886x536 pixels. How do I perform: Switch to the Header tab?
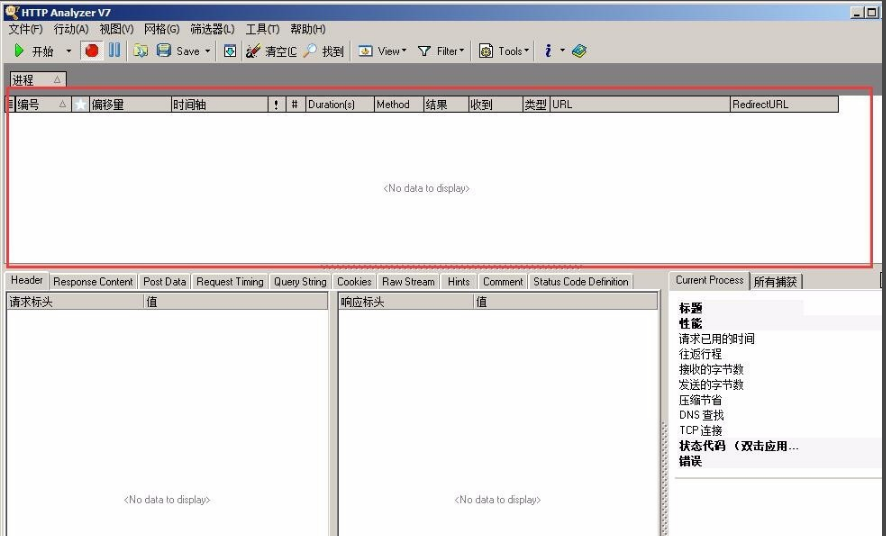[27, 280]
